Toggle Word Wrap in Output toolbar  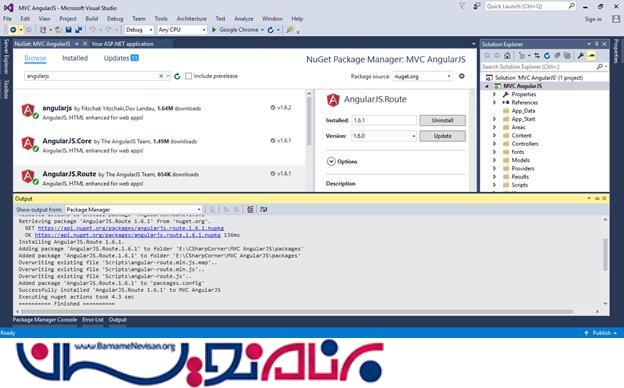[263, 209]
